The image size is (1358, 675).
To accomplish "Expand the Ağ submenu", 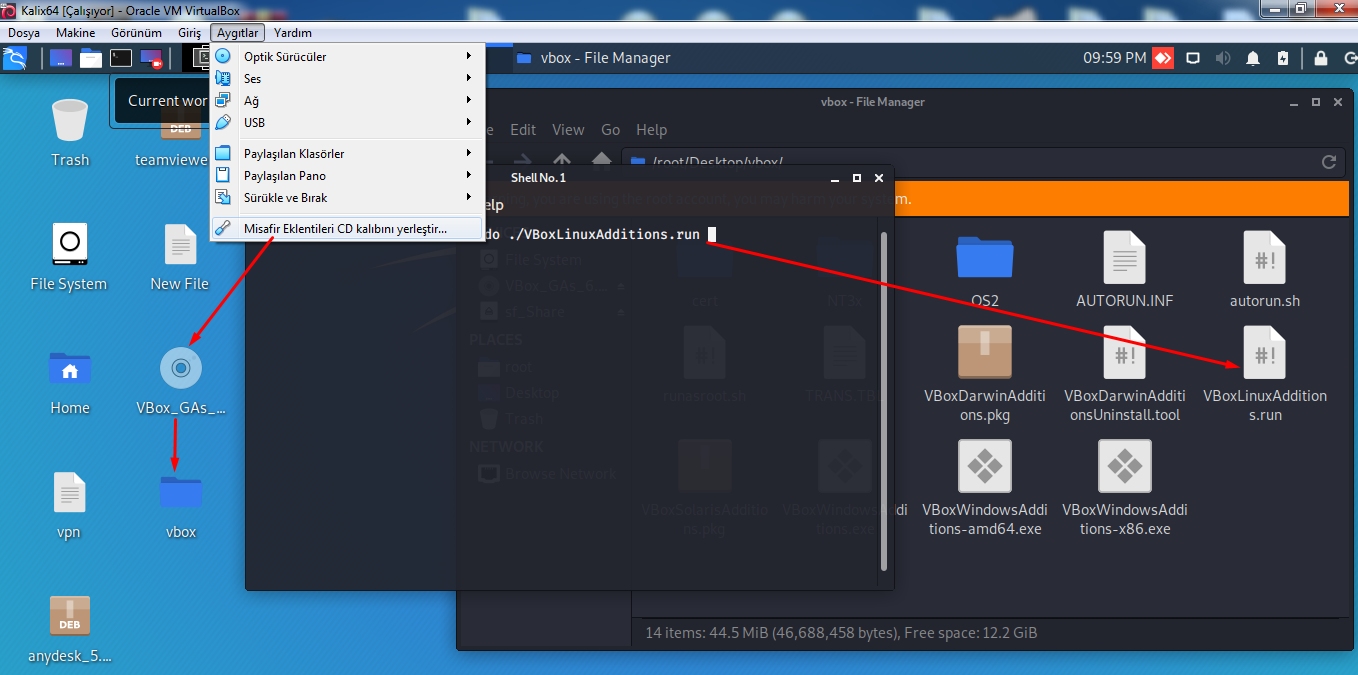I will point(347,101).
